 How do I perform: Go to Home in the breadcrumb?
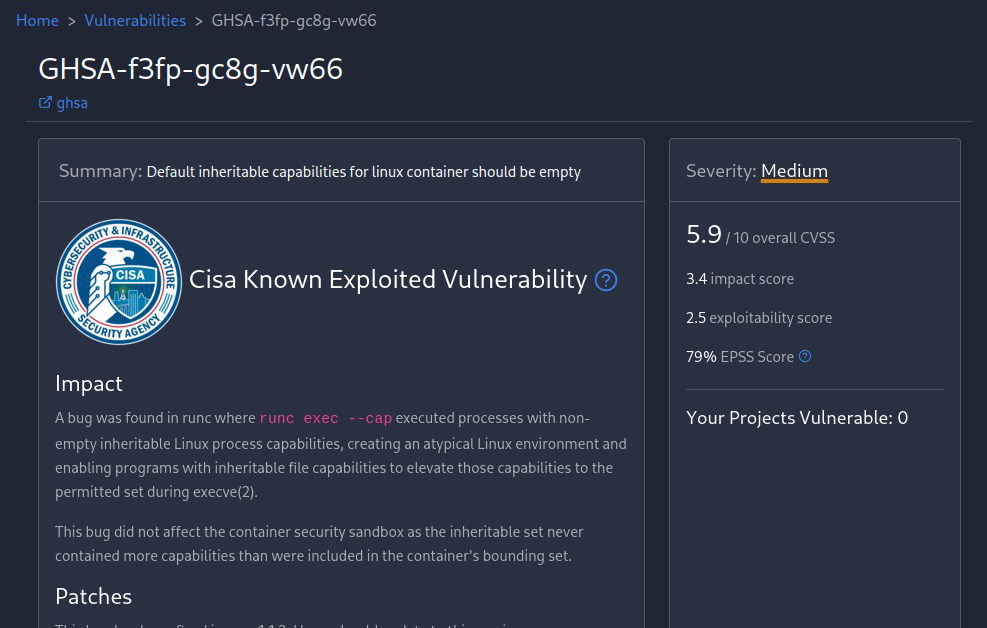pyautogui.click(x=37, y=21)
